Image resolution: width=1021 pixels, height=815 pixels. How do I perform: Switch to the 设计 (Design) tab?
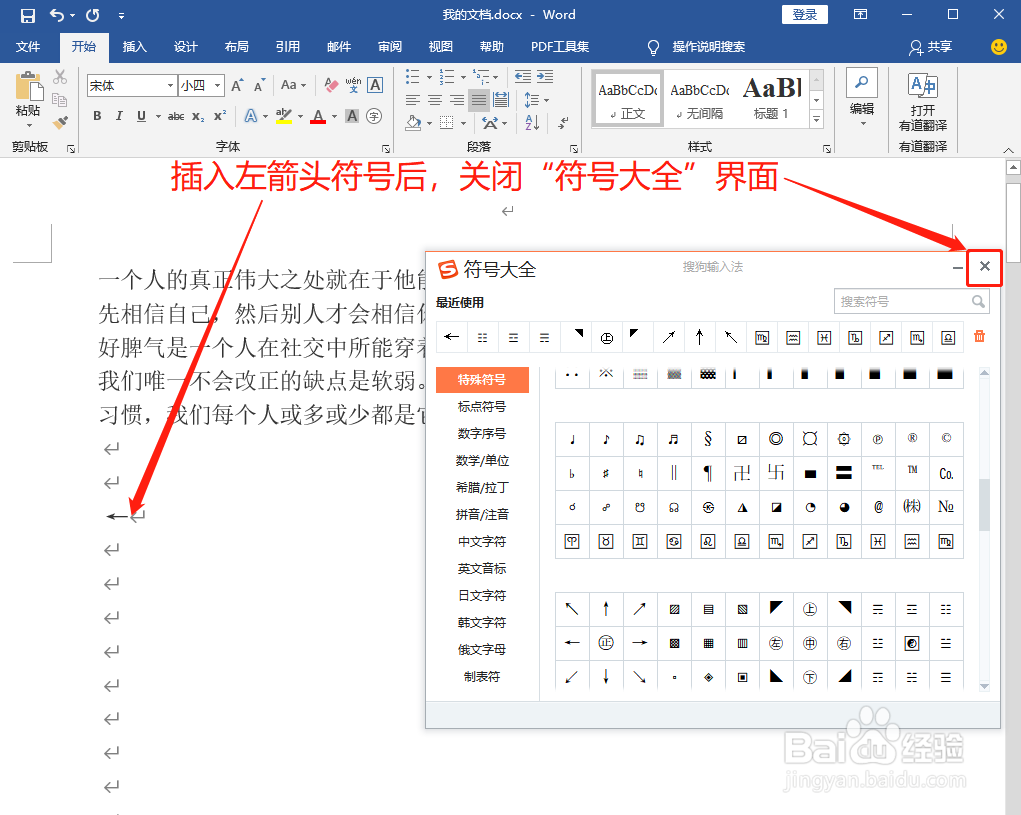pyautogui.click(x=186, y=47)
